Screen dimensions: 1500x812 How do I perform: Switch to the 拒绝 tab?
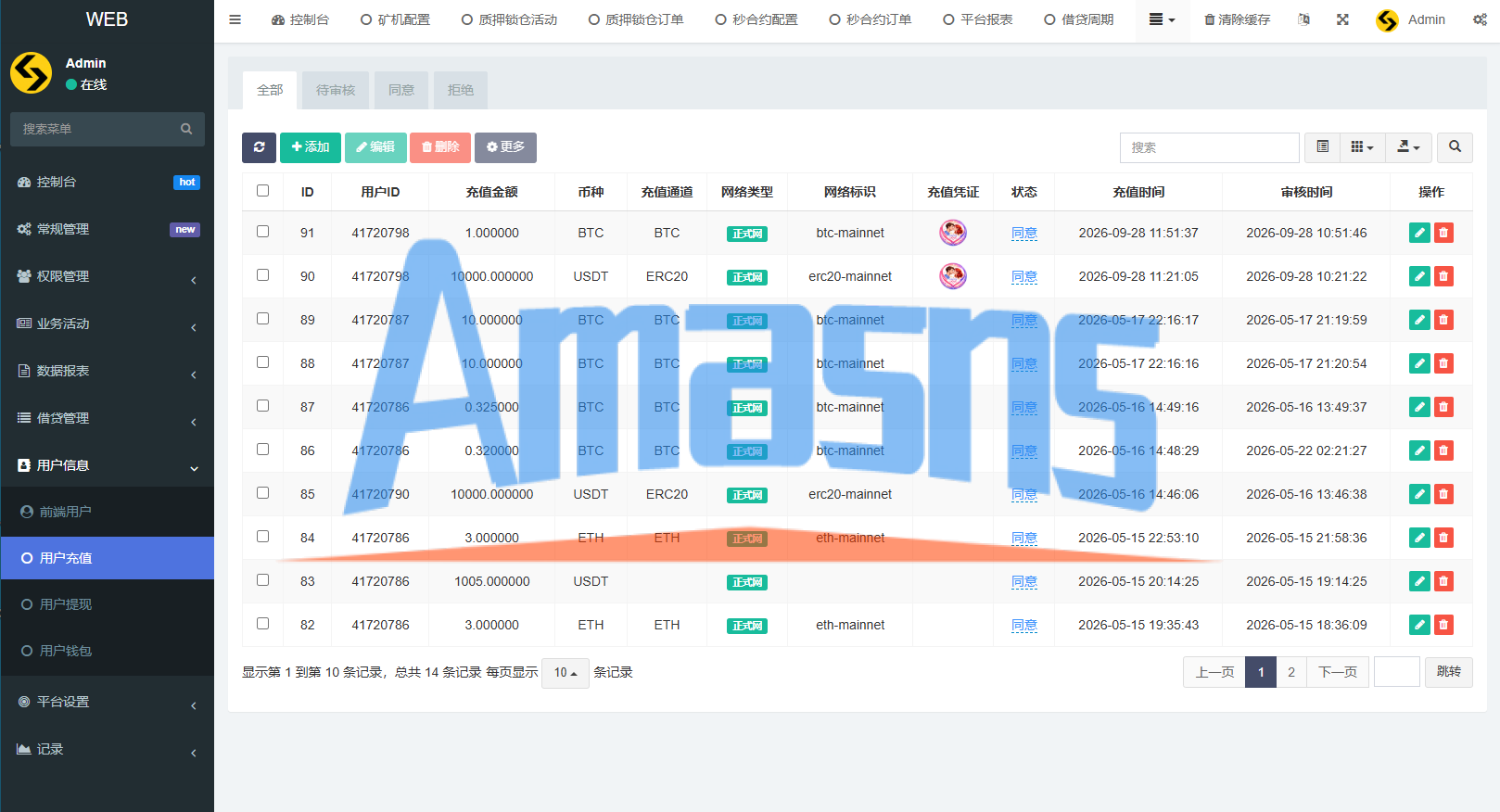[461, 90]
